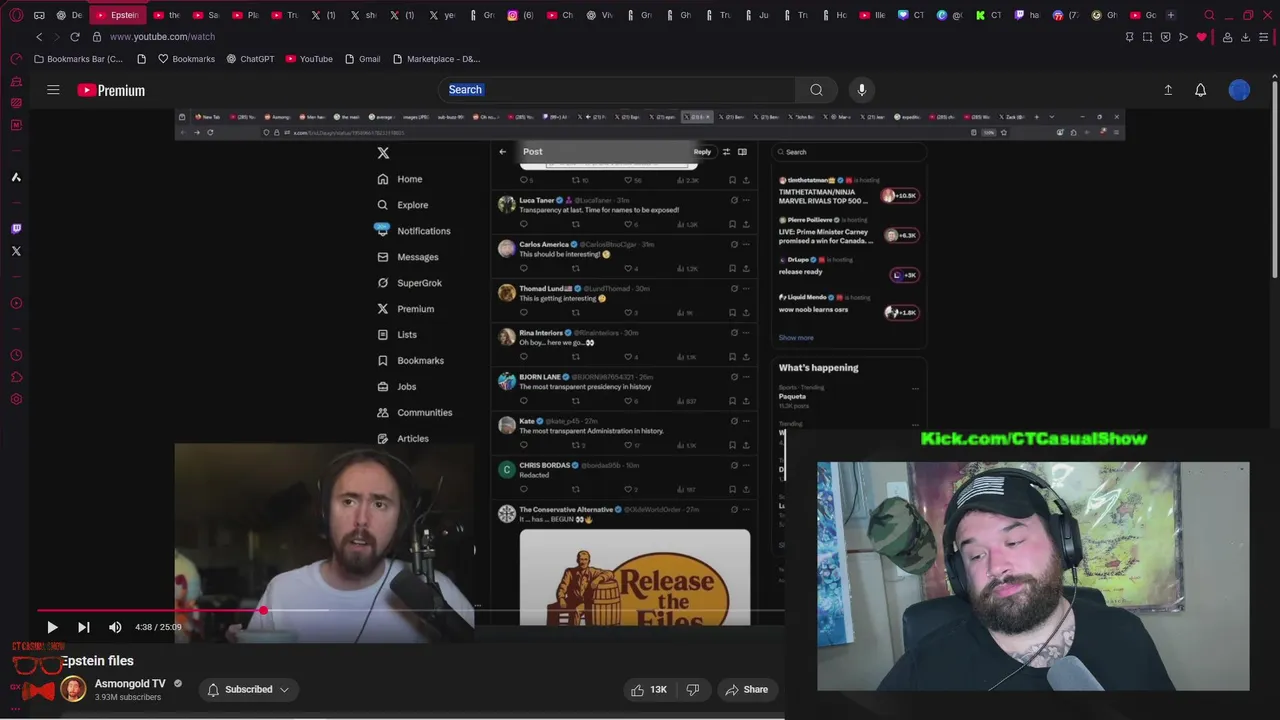The height and width of the screenshot is (720, 1280).
Task: Open the Easy Setup sliders icon
Action: point(1264,37)
